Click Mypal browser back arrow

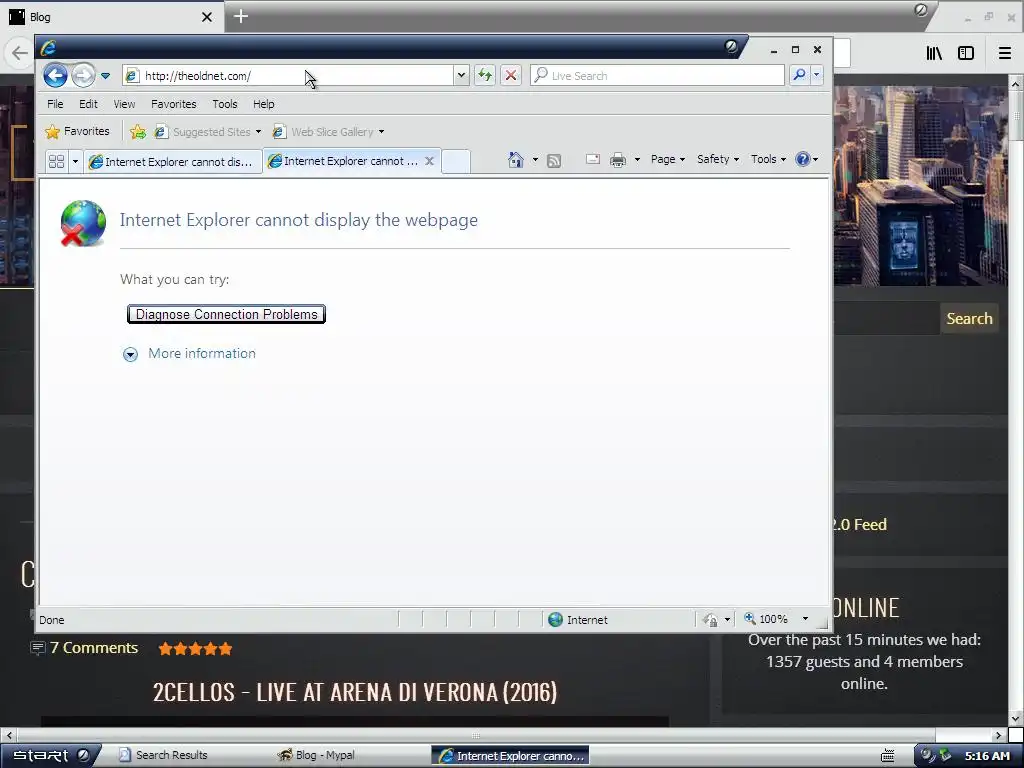click(x=19, y=53)
